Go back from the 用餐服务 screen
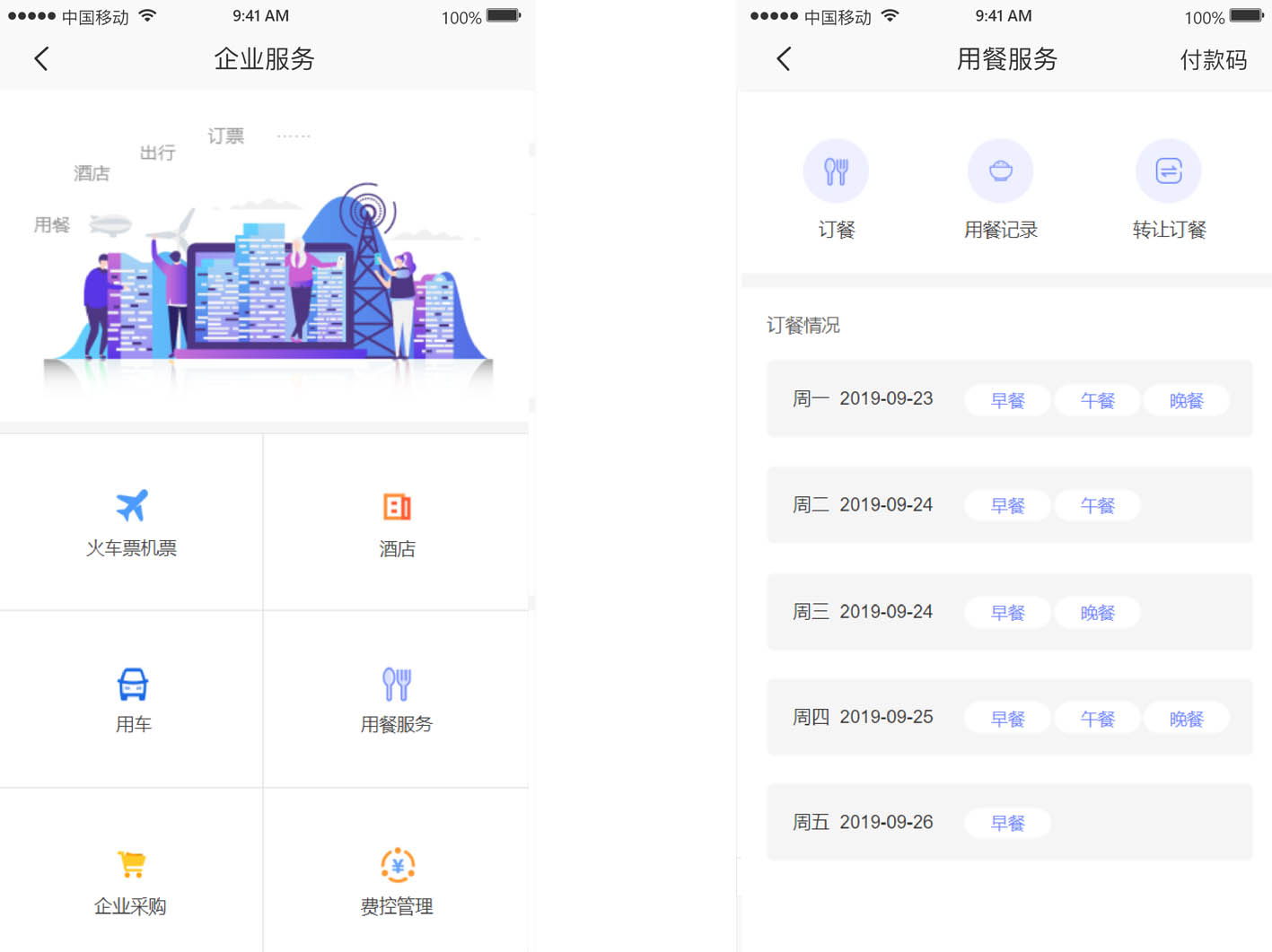Image resolution: width=1272 pixels, height=952 pixels. (784, 59)
